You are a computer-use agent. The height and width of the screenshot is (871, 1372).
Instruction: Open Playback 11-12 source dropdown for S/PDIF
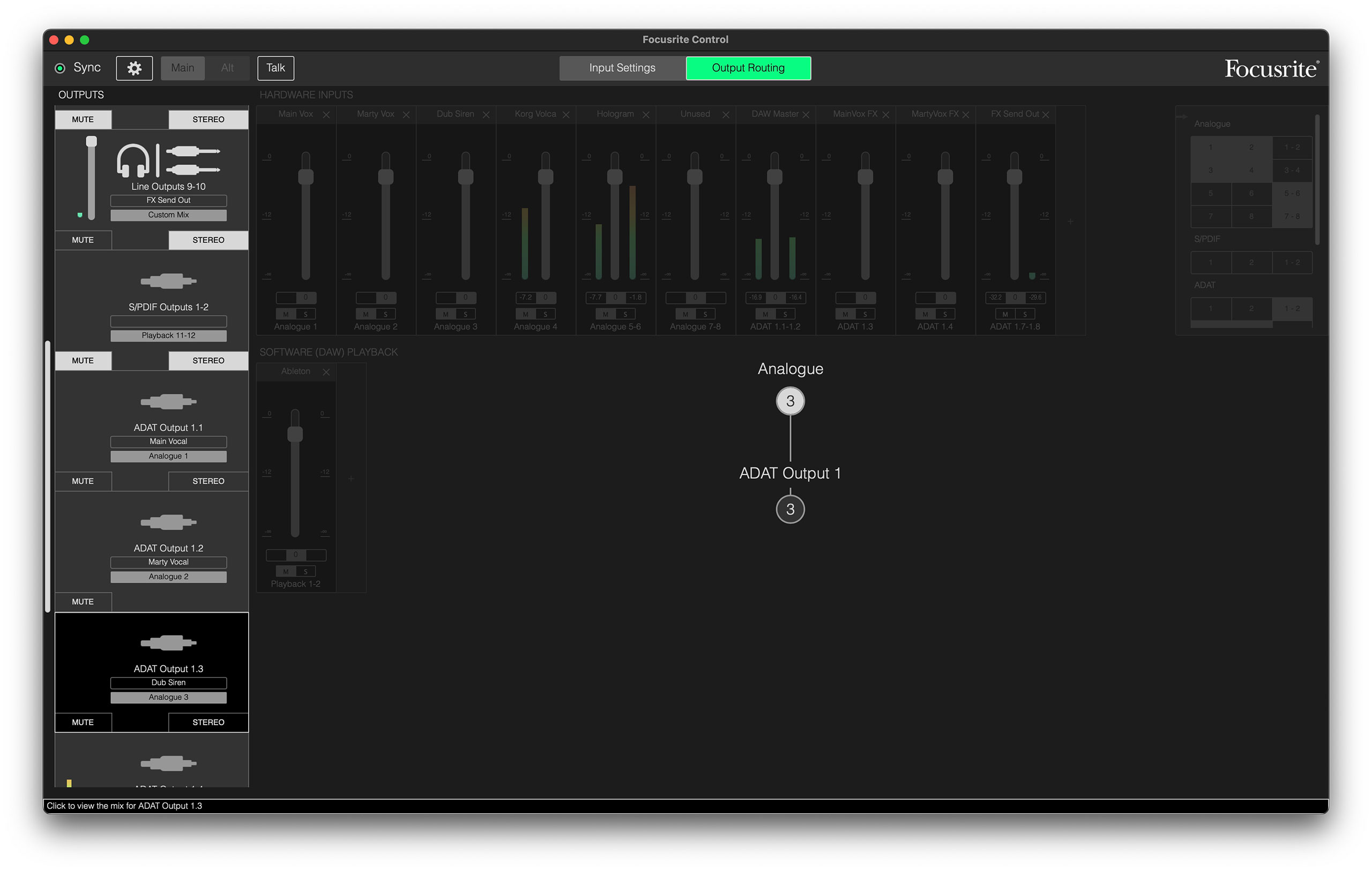(169, 336)
